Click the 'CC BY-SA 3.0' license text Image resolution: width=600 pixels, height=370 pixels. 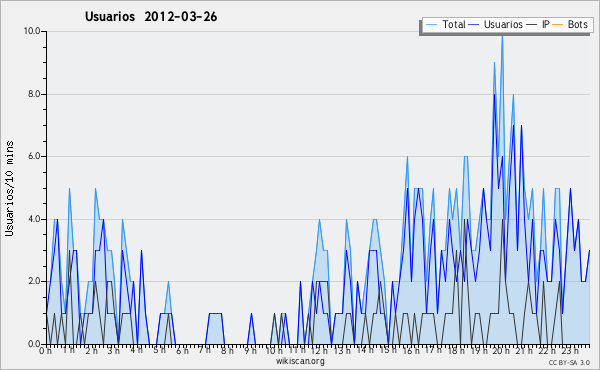(x=569, y=362)
